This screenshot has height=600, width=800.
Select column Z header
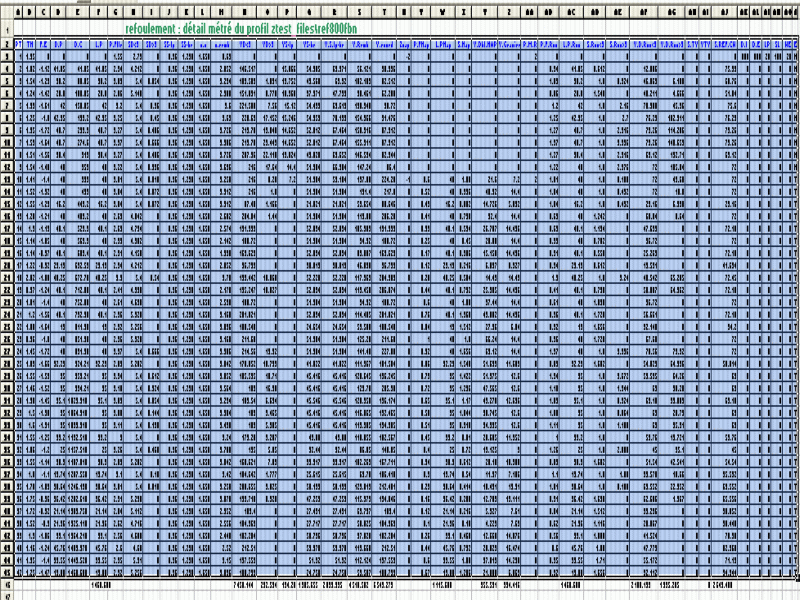pyautogui.click(x=509, y=11)
